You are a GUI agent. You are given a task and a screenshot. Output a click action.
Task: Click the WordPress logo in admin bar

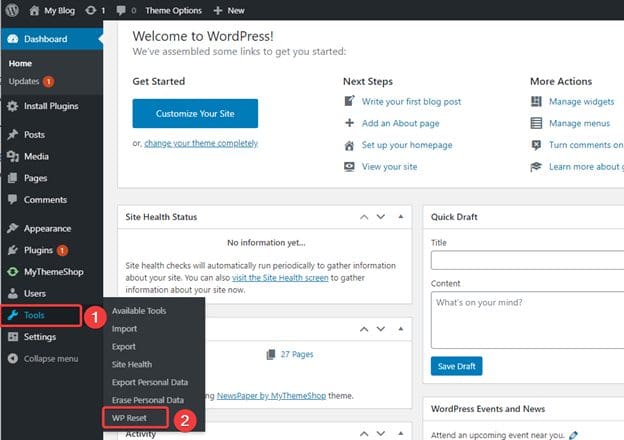[x=12, y=10]
